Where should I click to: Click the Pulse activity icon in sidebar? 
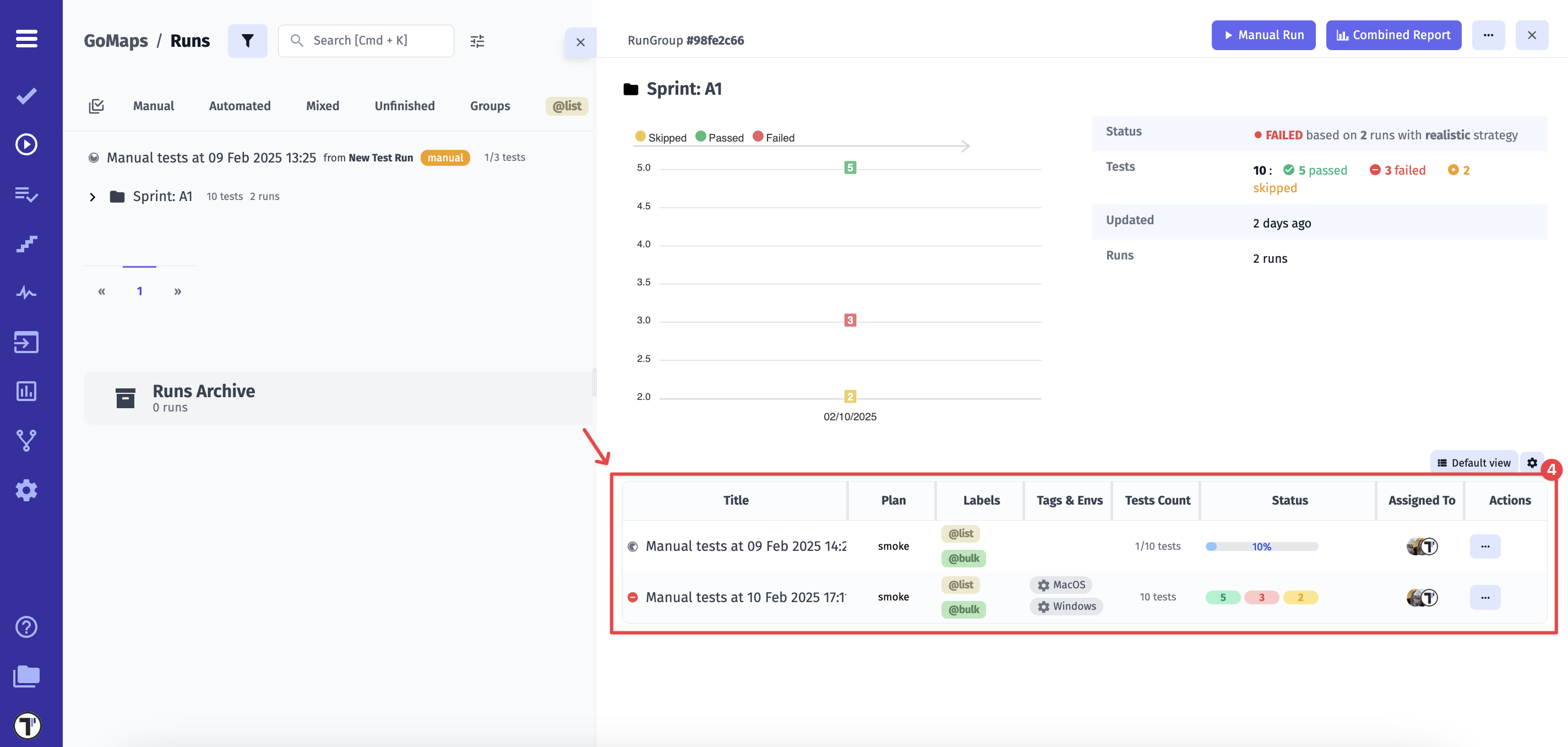tap(26, 293)
